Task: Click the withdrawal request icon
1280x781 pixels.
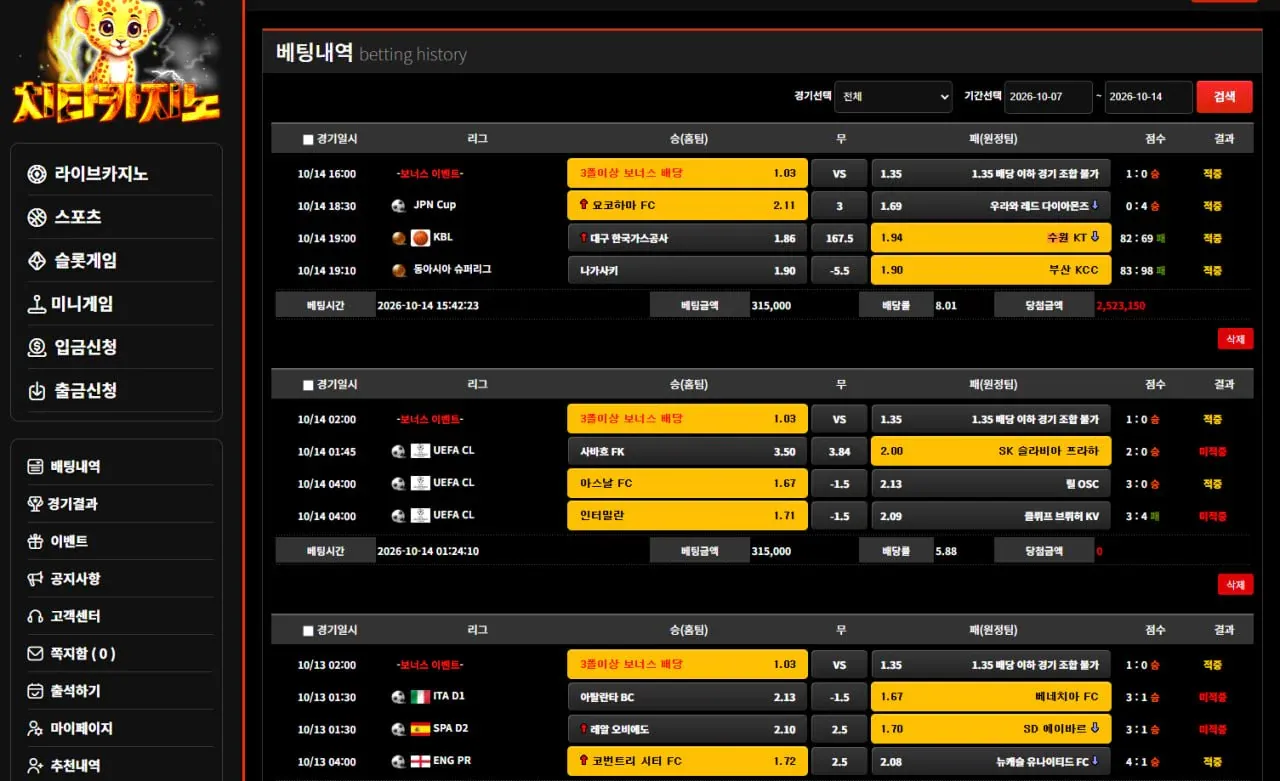Action: coord(37,391)
